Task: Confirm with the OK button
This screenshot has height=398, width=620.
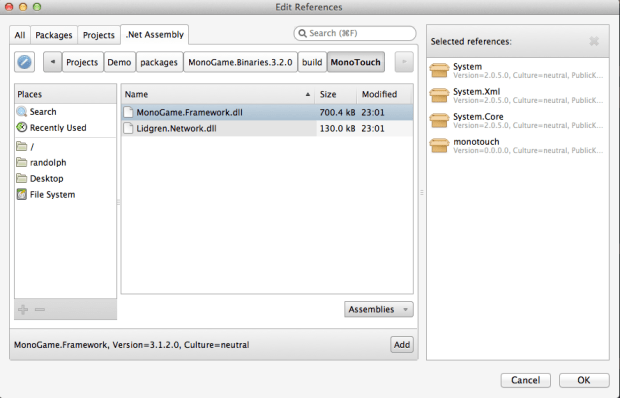Action: [x=584, y=380]
